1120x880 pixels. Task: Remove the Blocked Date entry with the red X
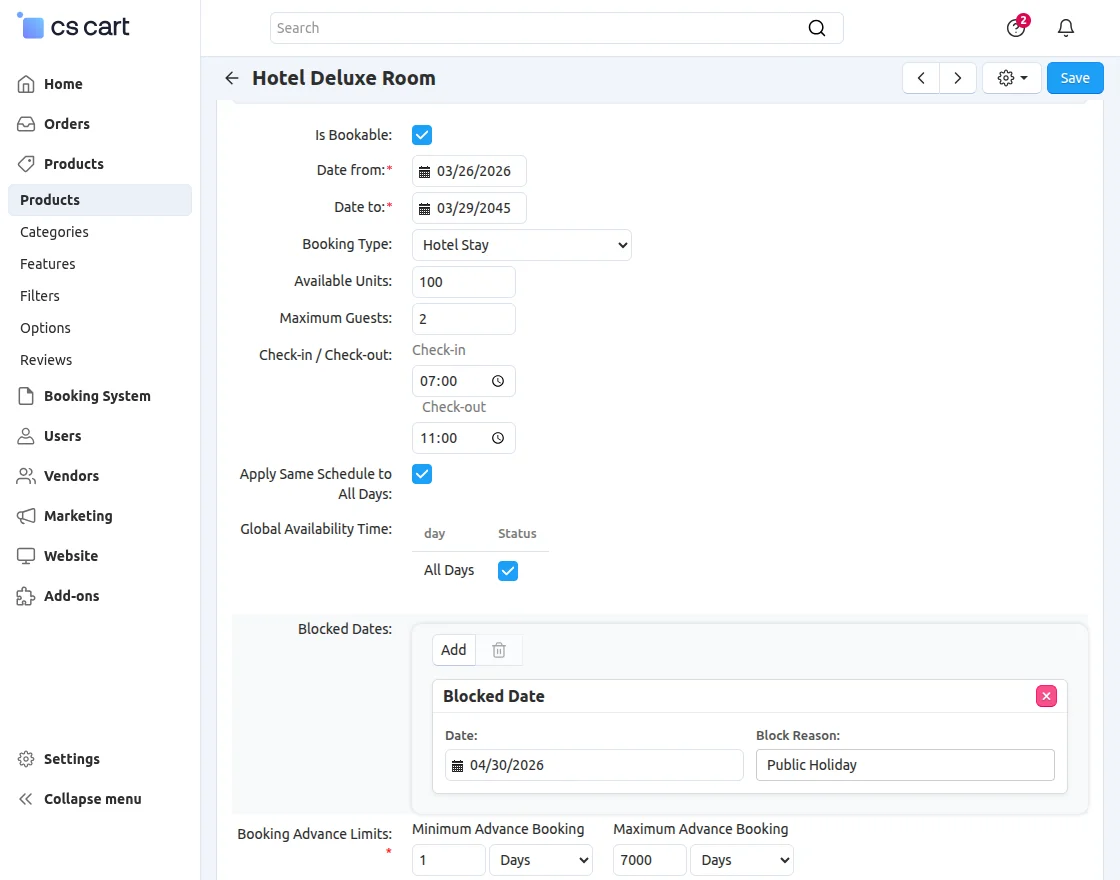1046,696
